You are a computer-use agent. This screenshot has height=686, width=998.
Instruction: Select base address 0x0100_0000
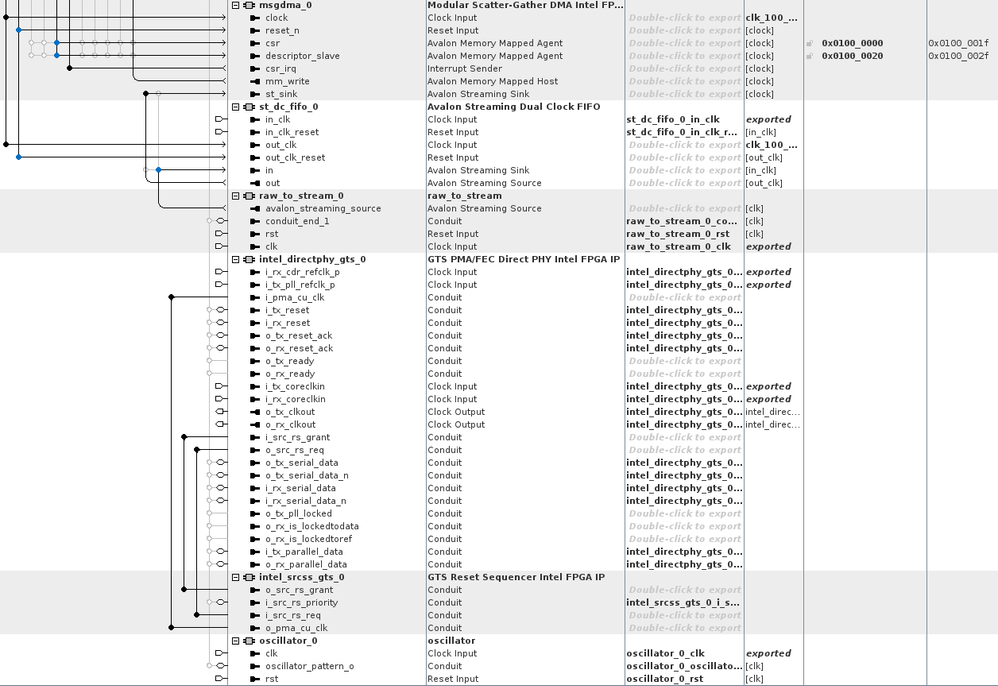852,43
